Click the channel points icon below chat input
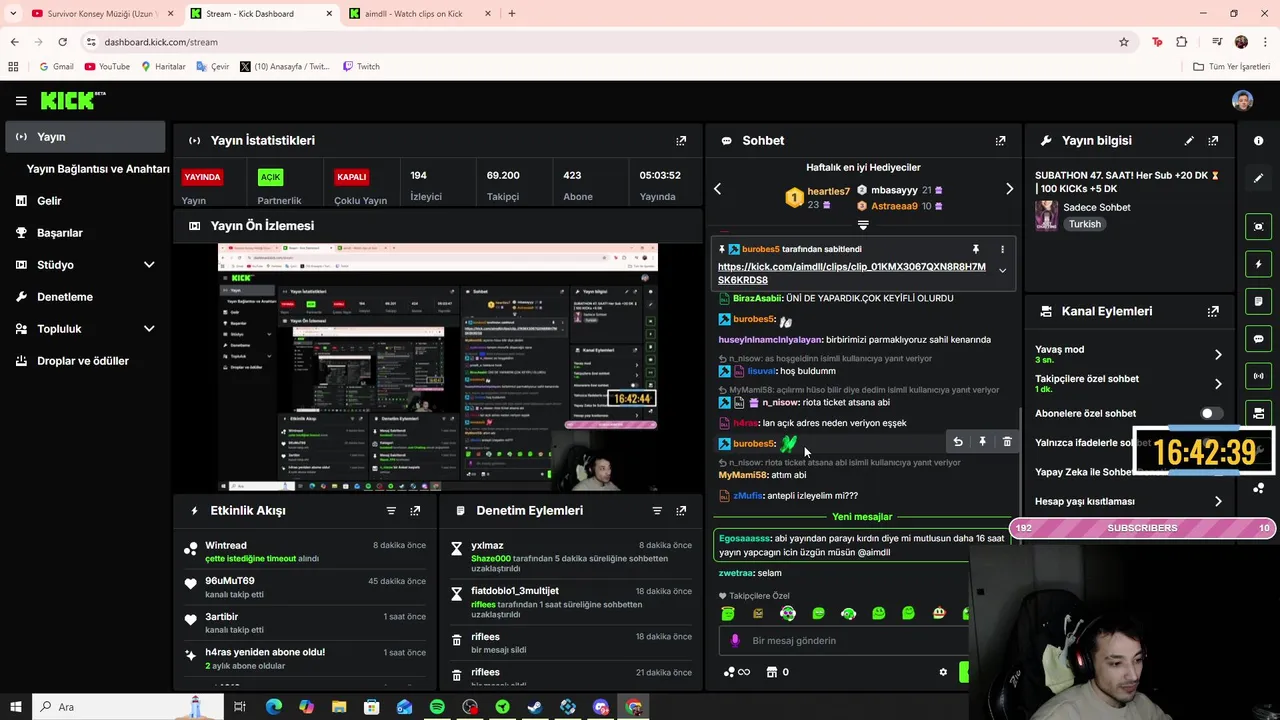Image resolution: width=1280 pixels, height=720 pixels. point(729,672)
